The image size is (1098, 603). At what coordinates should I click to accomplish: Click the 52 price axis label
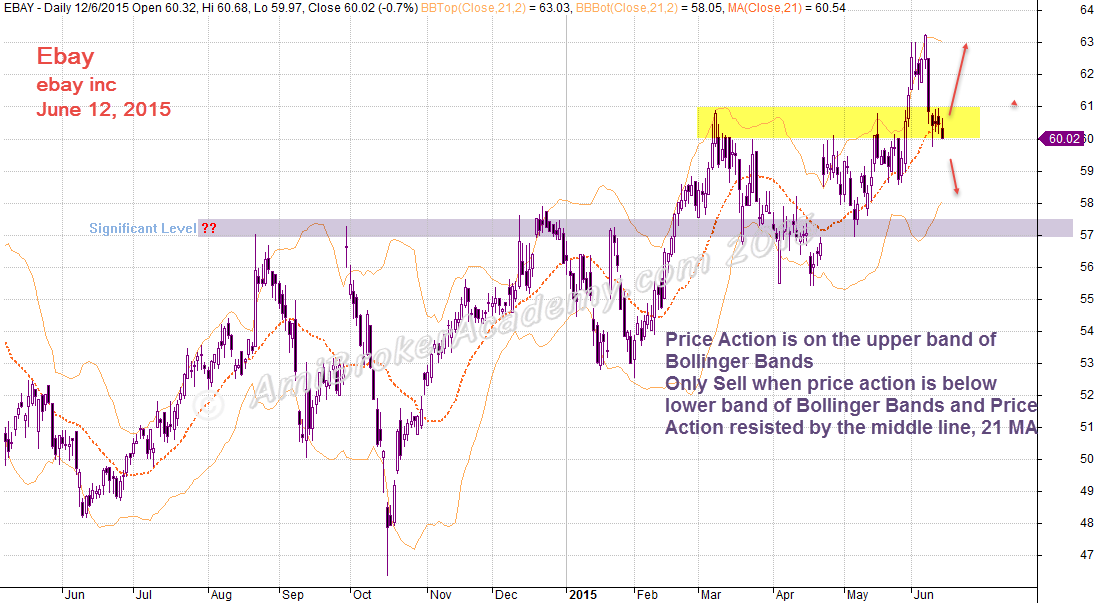[x=1087, y=395]
